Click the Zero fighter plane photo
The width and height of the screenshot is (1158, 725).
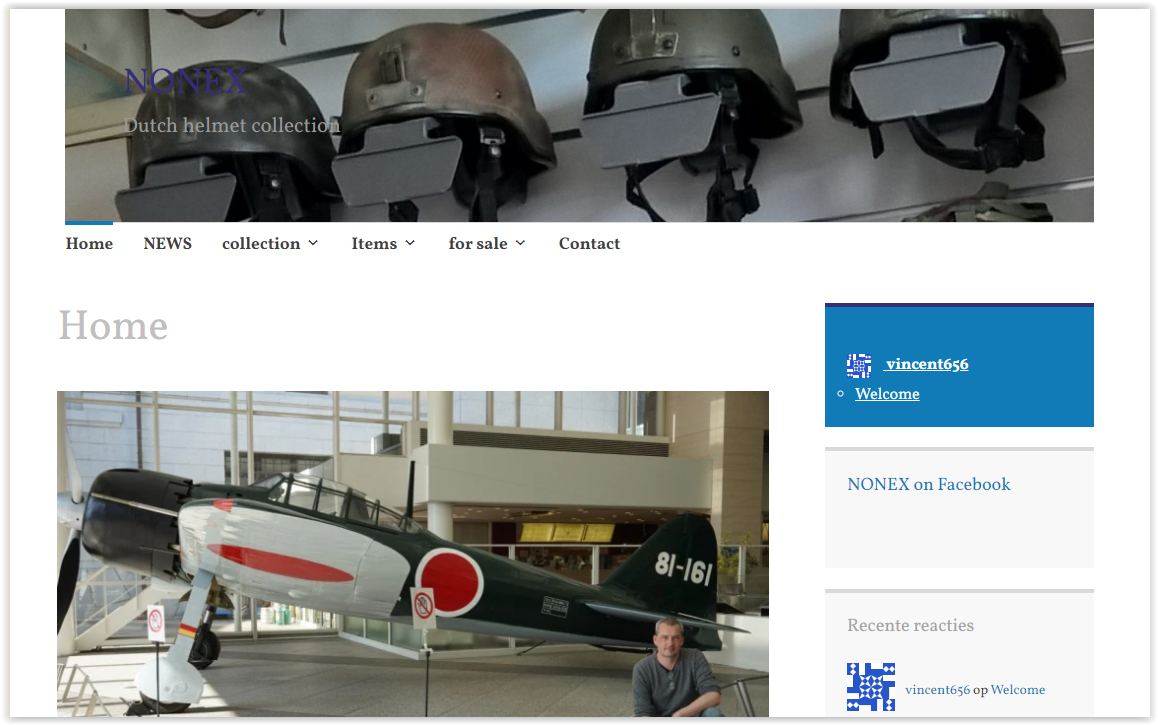(413, 554)
